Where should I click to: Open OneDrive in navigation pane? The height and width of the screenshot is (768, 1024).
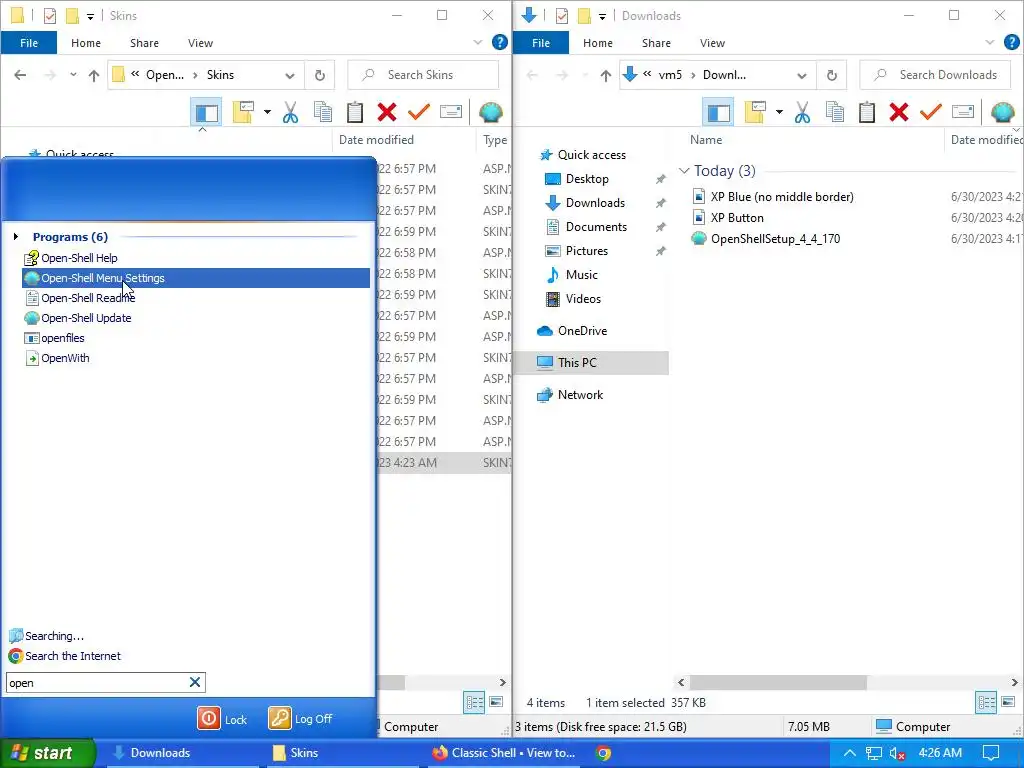click(x=582, y=330)
